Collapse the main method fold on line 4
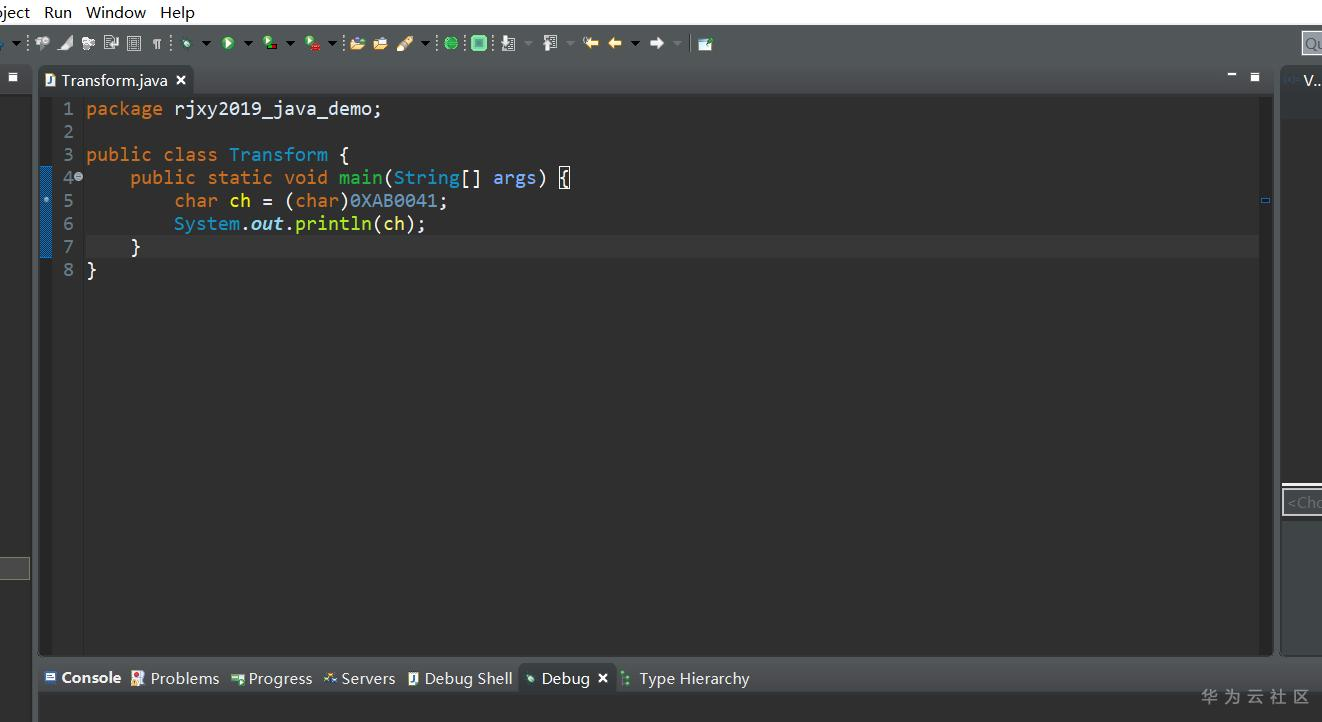This screenshot has height=722, width=1322. pos(78,177)
